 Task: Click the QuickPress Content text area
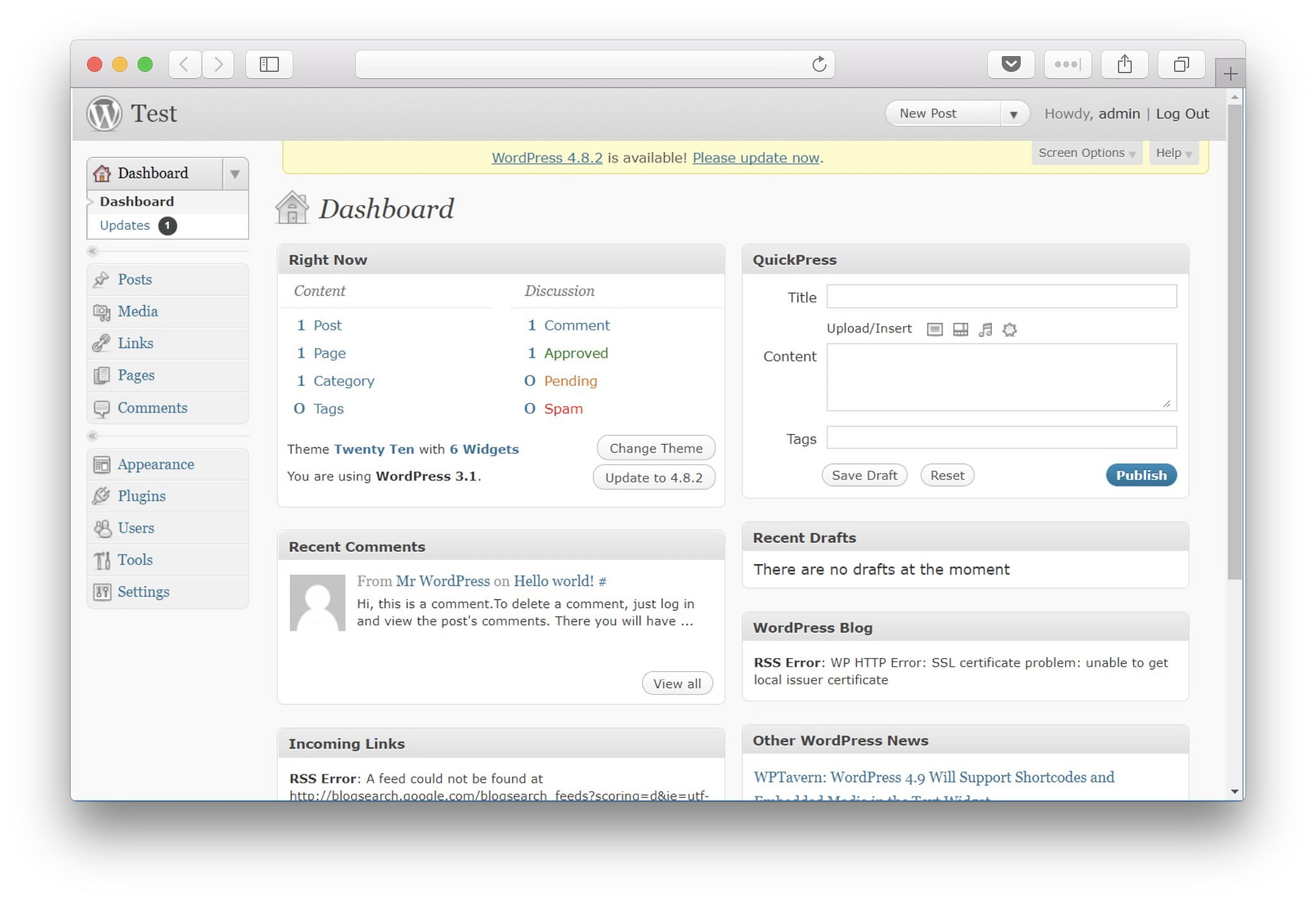point(1001,378)
